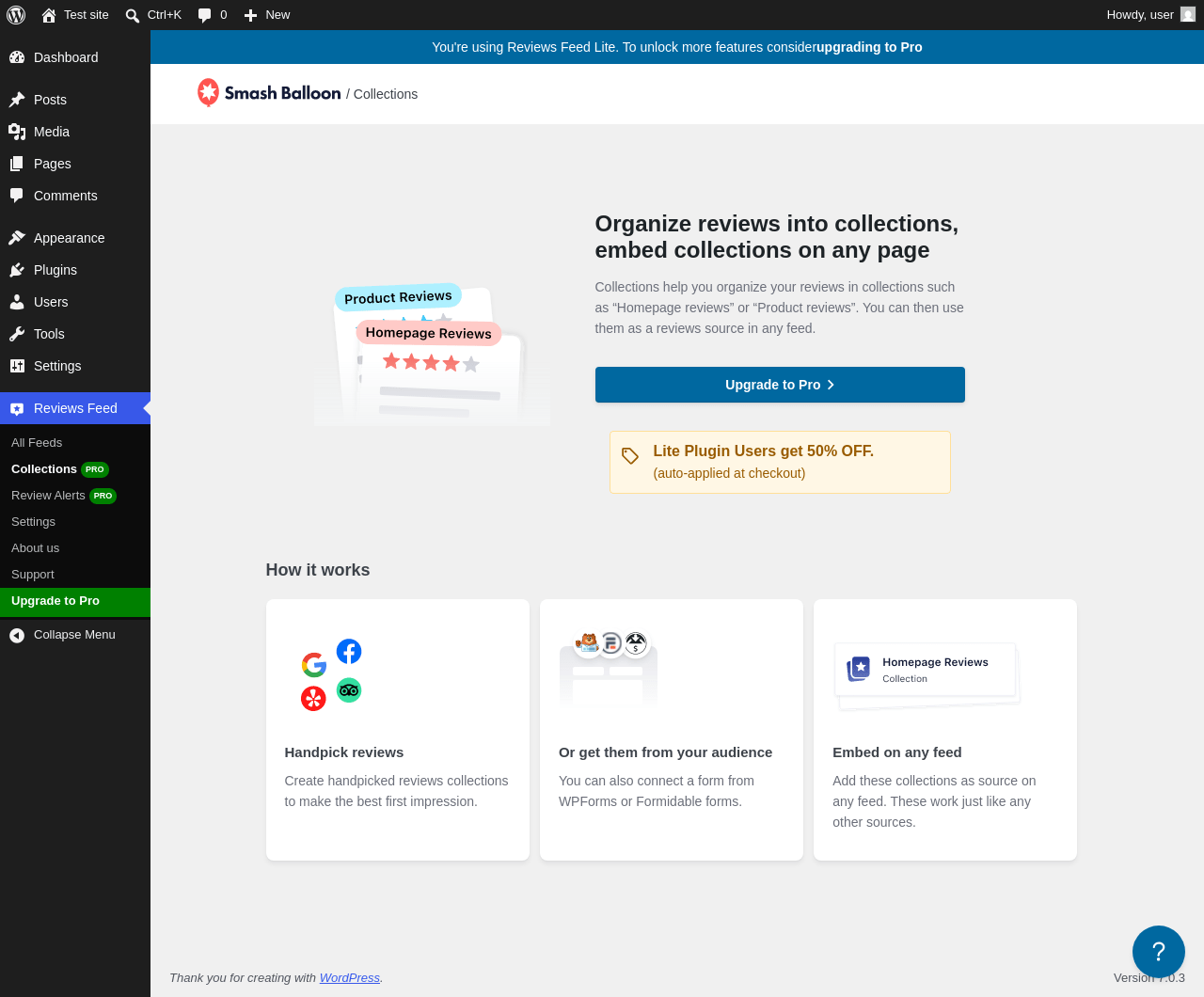Click green Upgrade to Pro sidebar item
Screen dimensions: 1204x997
coord(75,602)
